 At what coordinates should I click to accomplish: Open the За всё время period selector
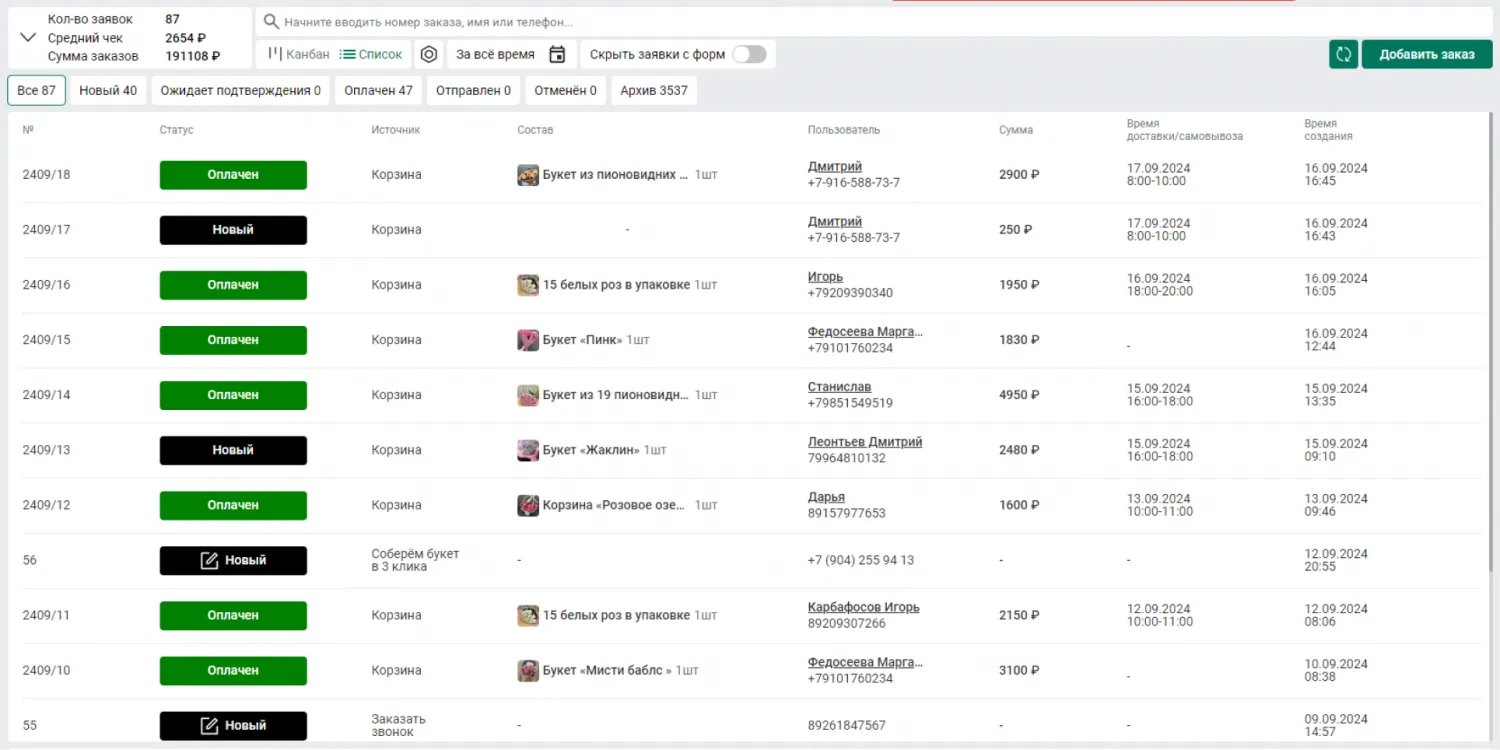[495, 54]
